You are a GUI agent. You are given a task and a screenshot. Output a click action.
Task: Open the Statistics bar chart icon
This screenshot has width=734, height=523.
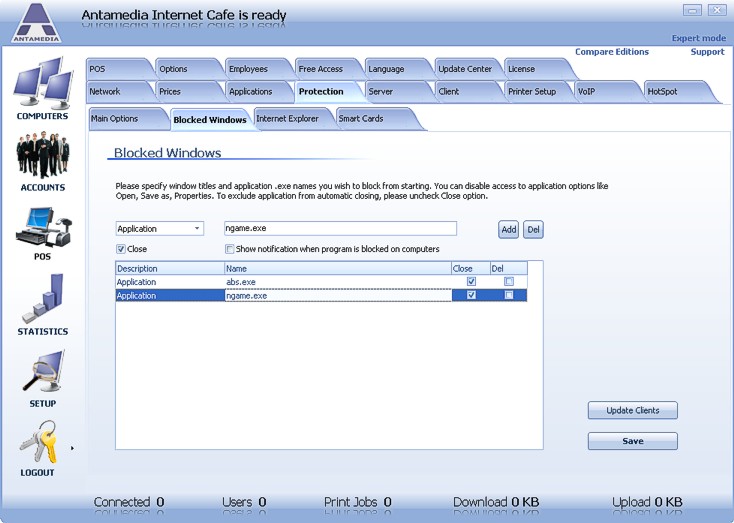pos(43,298)
